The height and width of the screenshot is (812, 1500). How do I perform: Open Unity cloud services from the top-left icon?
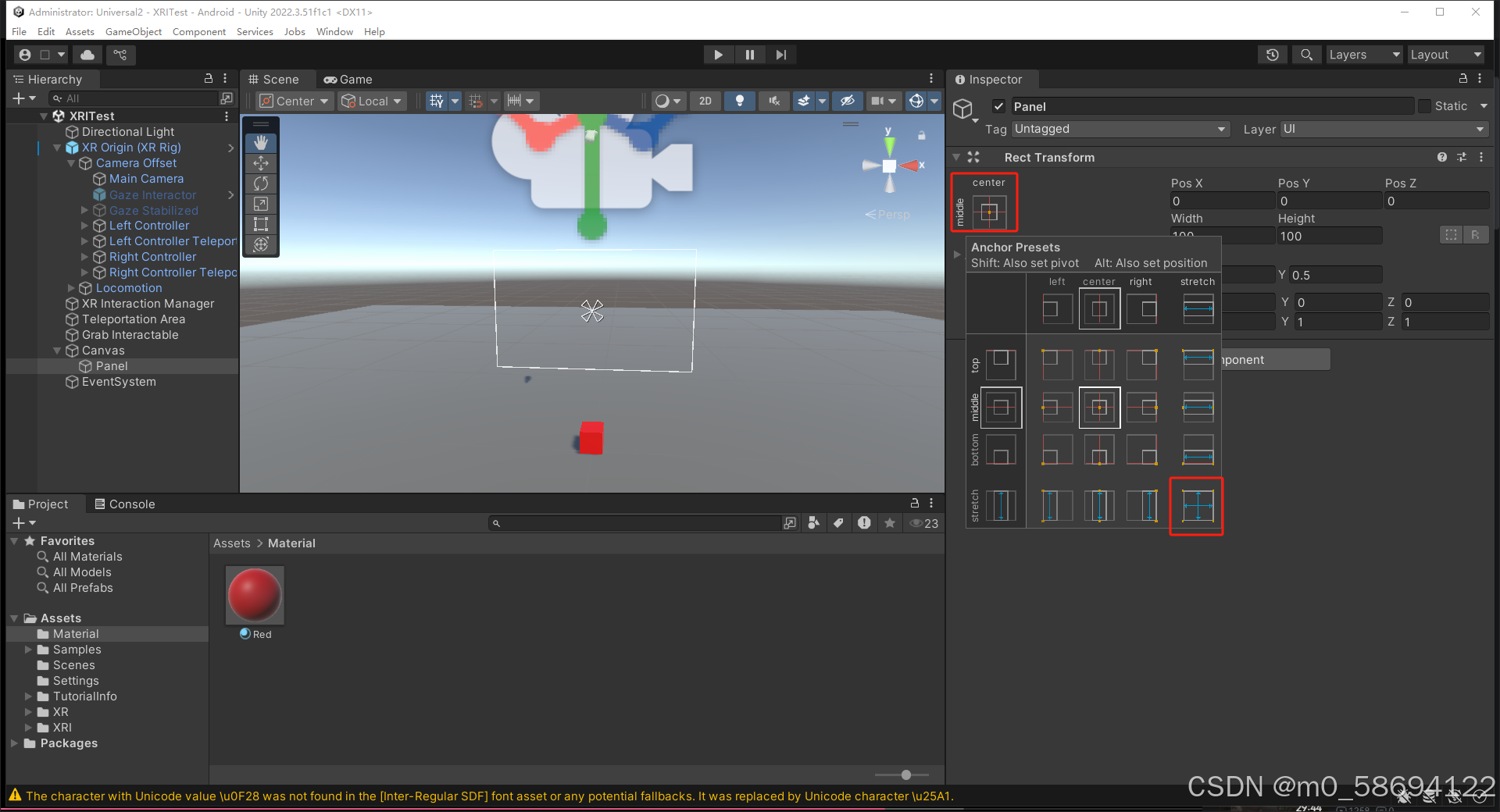(x=87, y=55)
